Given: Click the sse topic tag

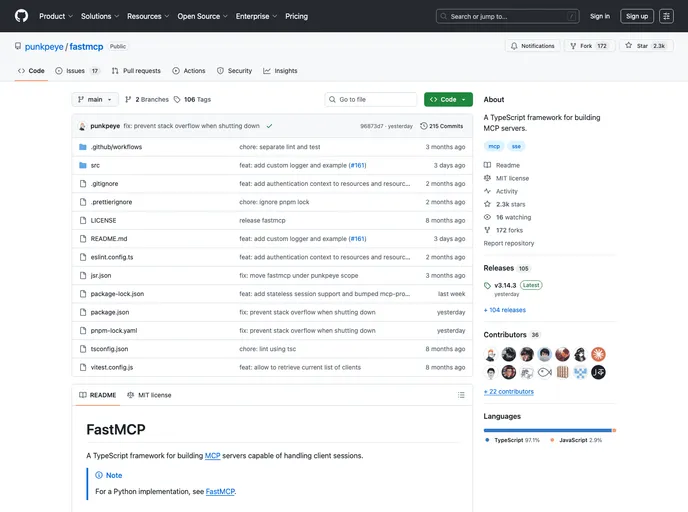Looking at the screenshot, I should click(x=516, y=147).
